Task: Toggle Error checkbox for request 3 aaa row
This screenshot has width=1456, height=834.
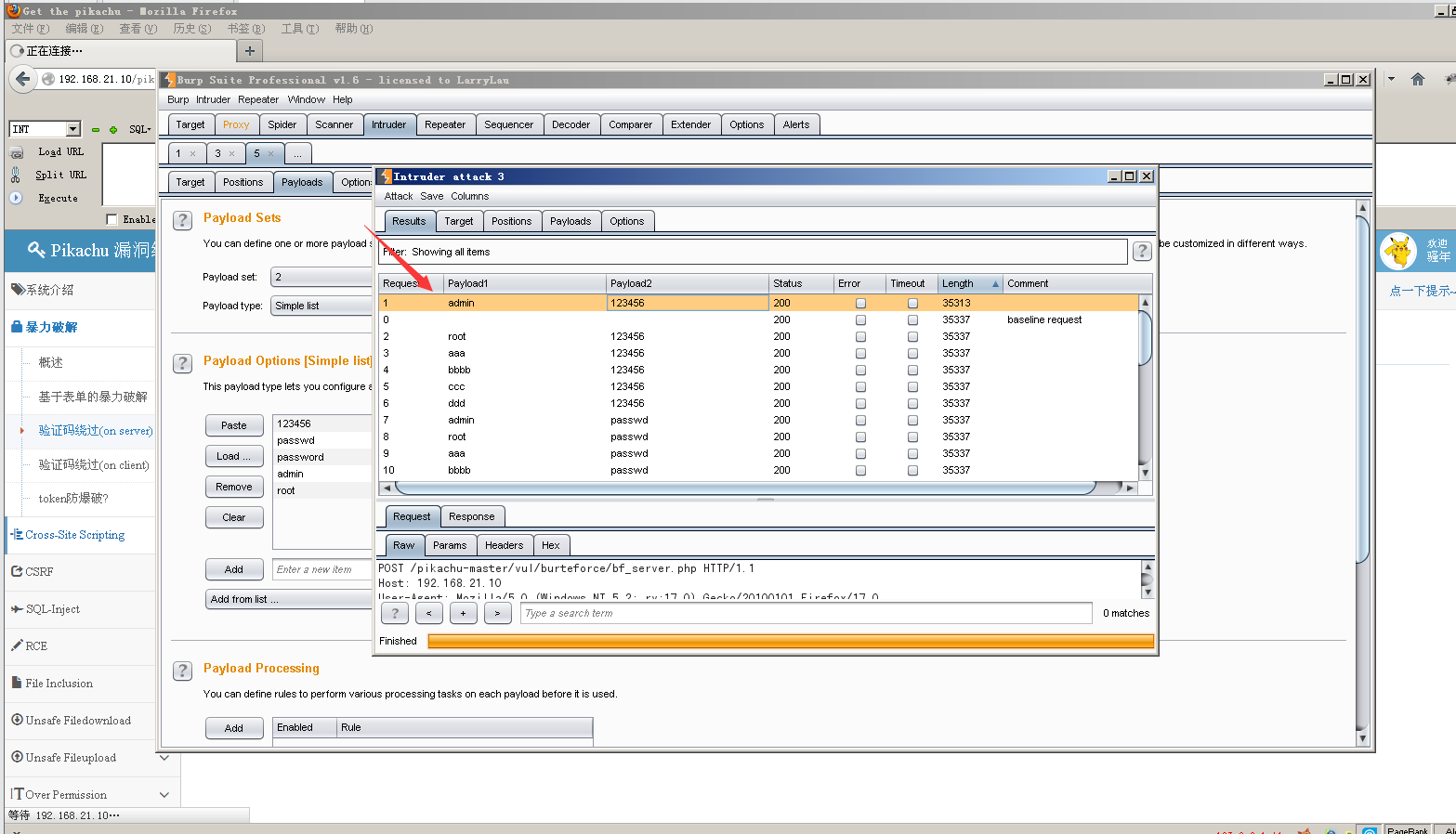Action: [x=860, y=354]
